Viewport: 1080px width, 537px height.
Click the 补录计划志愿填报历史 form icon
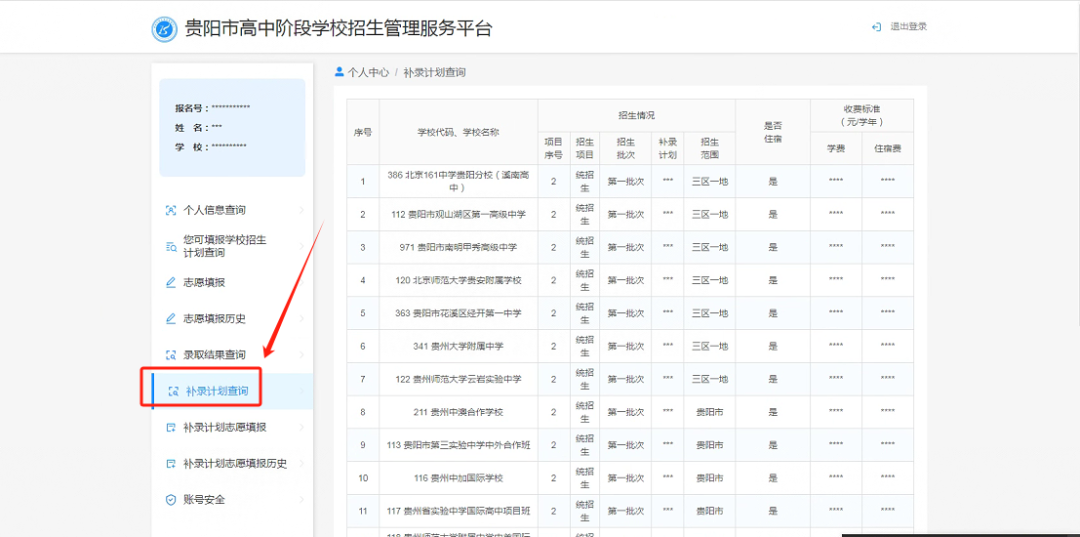pos(172,464)
